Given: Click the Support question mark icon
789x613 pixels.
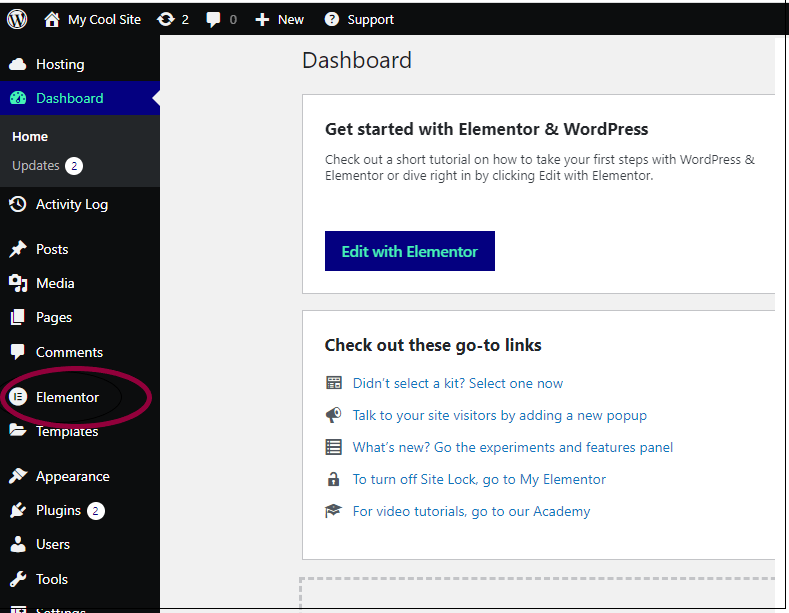Looking at the screenshot, I should (332, 19).
